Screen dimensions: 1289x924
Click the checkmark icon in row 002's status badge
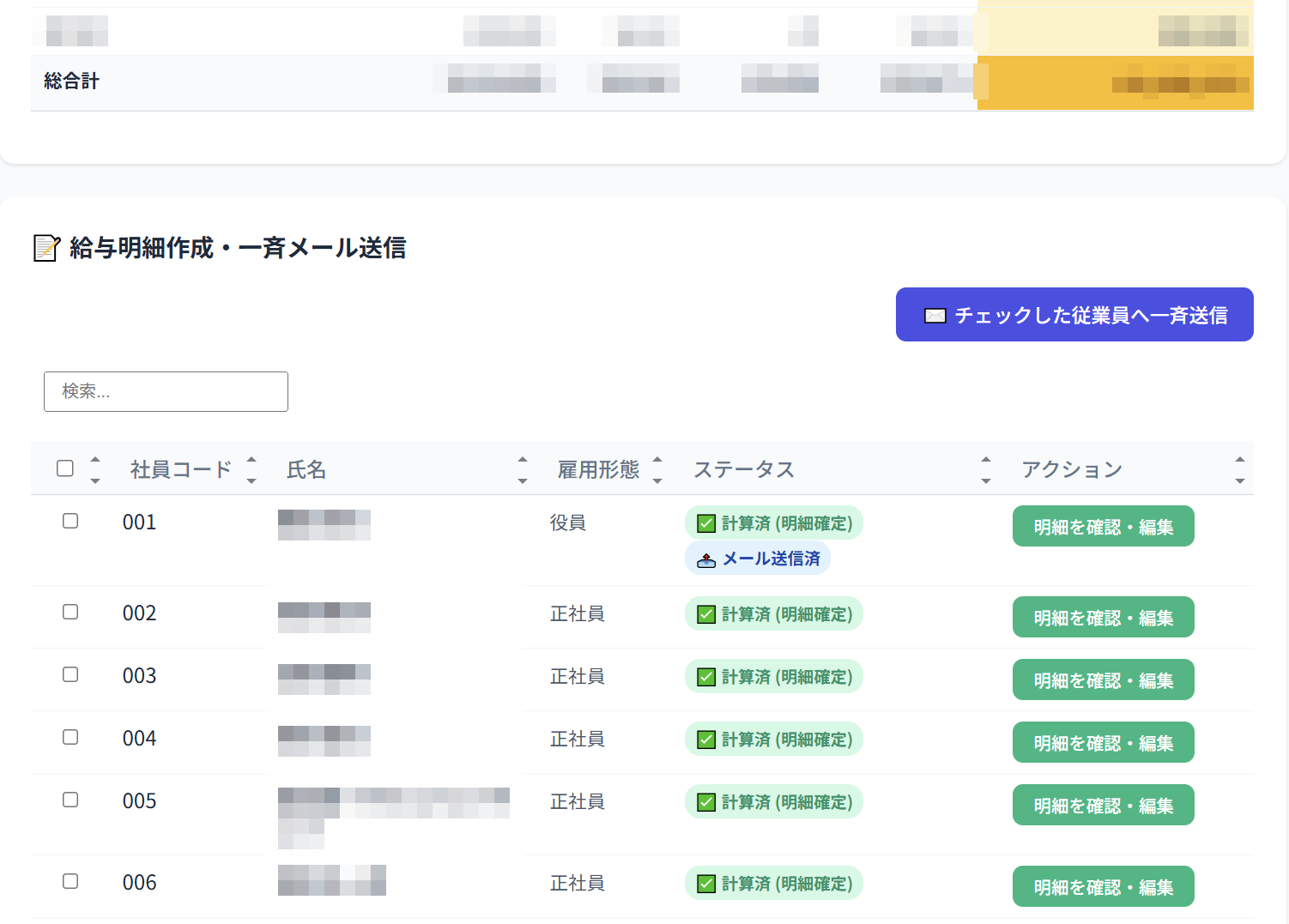(705, 613)
